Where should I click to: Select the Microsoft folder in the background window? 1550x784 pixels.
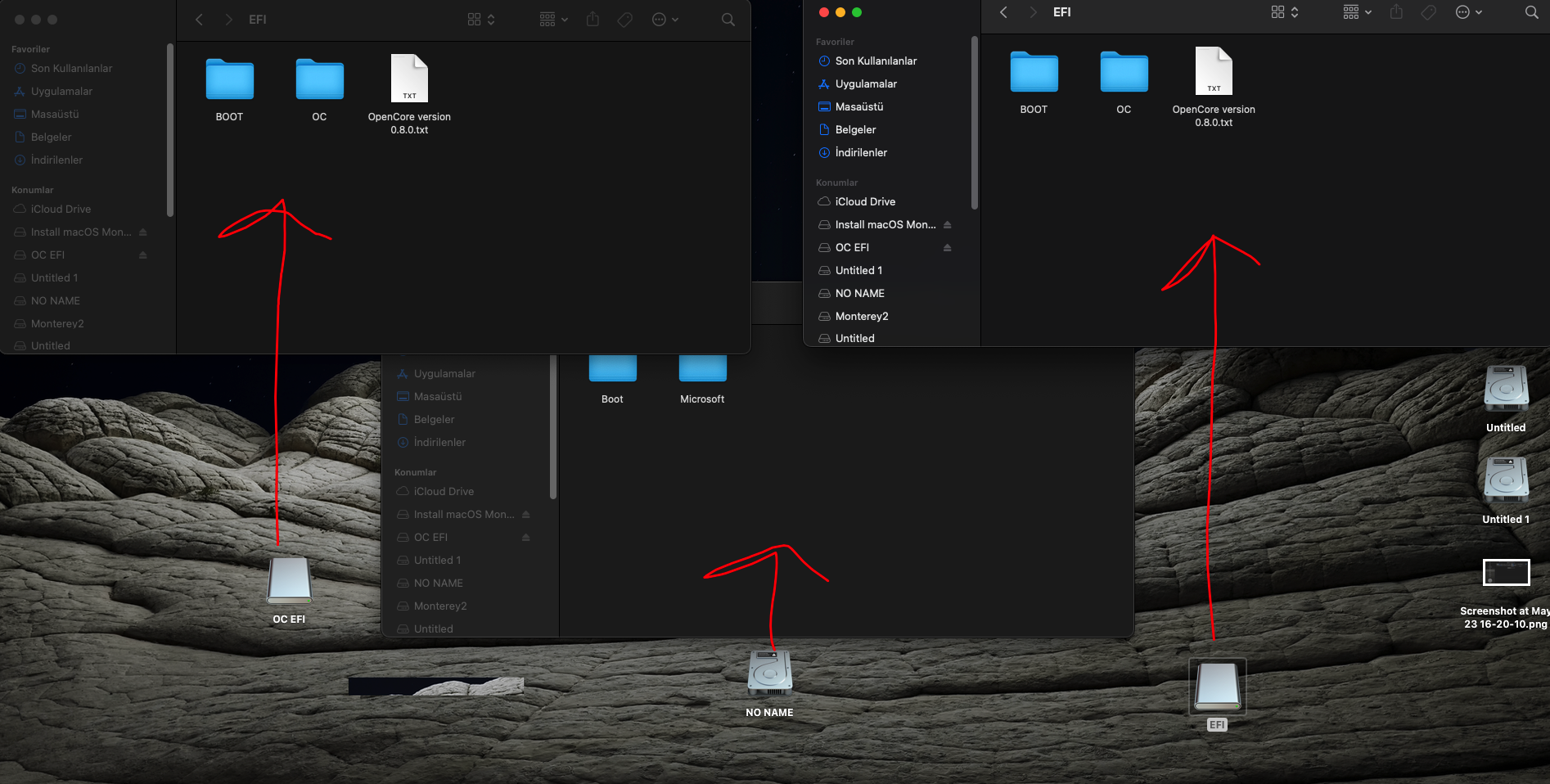point(702,380)
